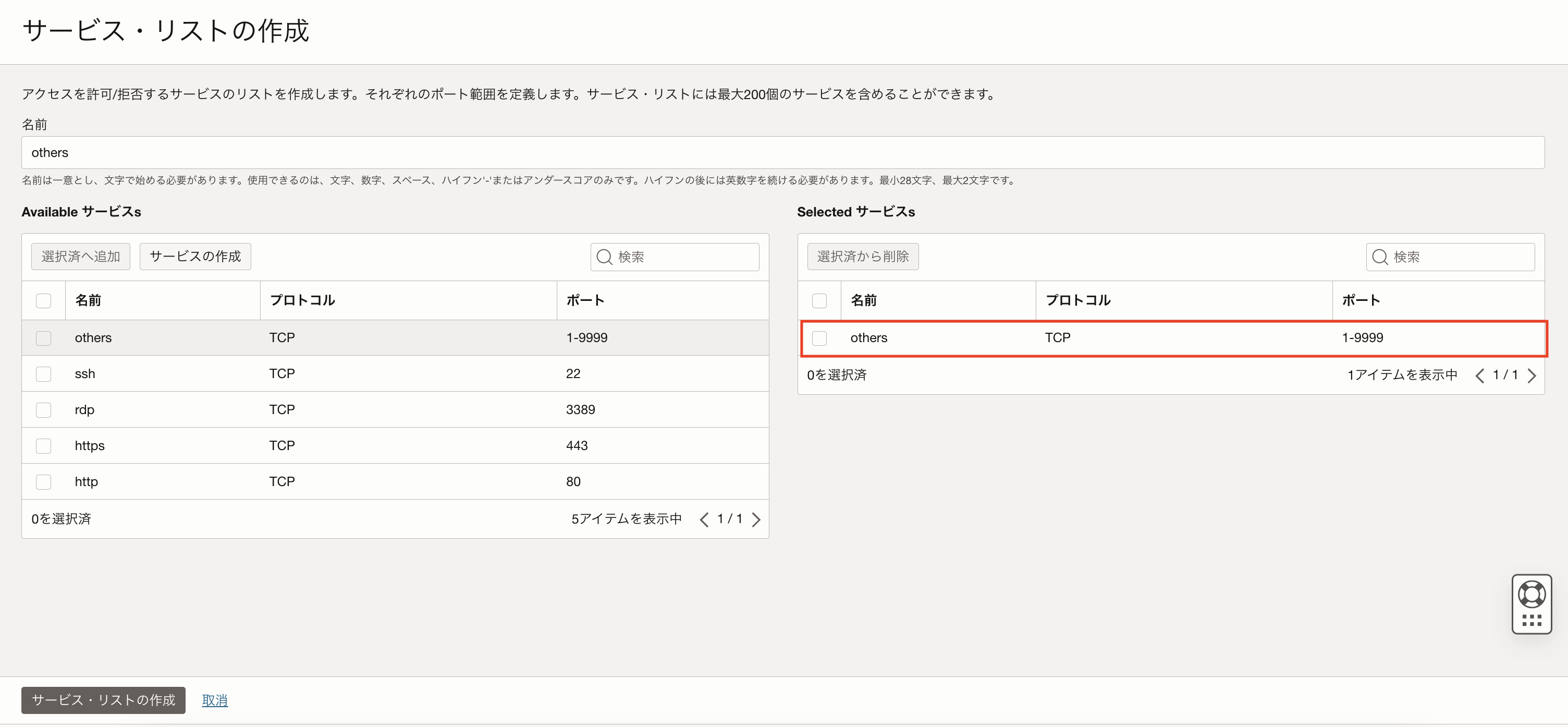Click the 取消 cancel link
Viewport: 1568px width, 727px height.
point(215,701)
